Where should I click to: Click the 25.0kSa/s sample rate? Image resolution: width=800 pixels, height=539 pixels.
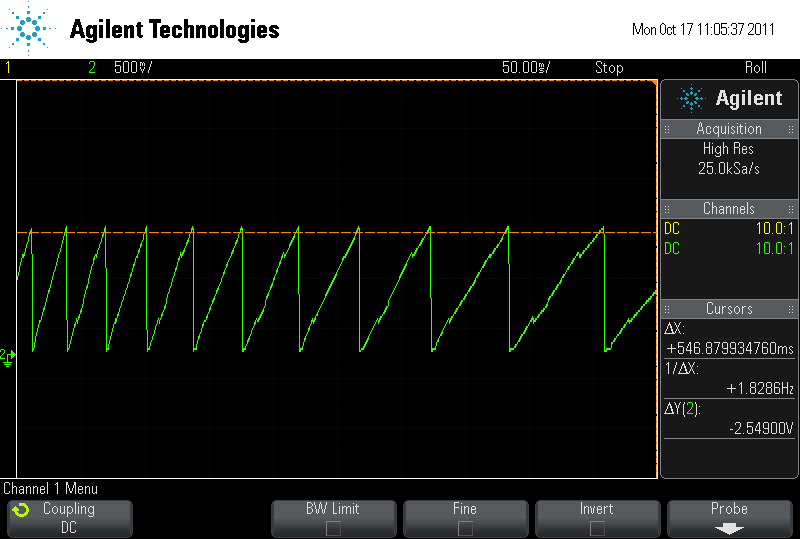tap(729, 168)
